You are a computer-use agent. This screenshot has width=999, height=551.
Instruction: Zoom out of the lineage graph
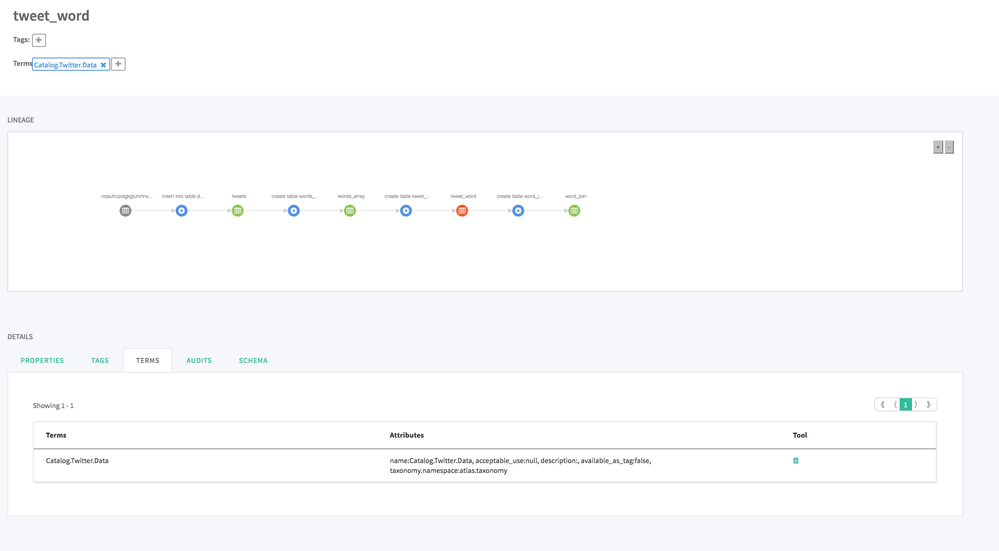[949, 147]
